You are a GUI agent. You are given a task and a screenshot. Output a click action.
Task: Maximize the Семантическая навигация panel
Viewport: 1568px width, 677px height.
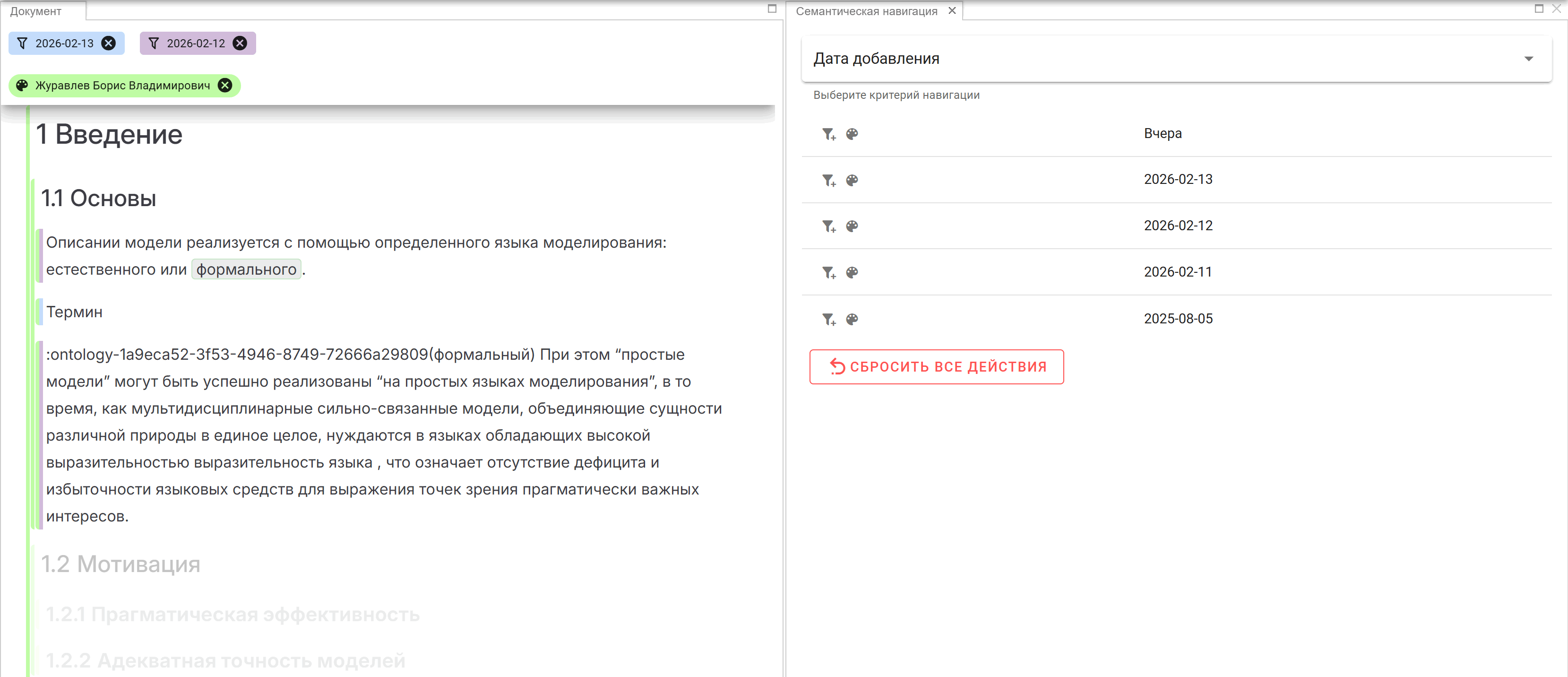point(1539,9)
